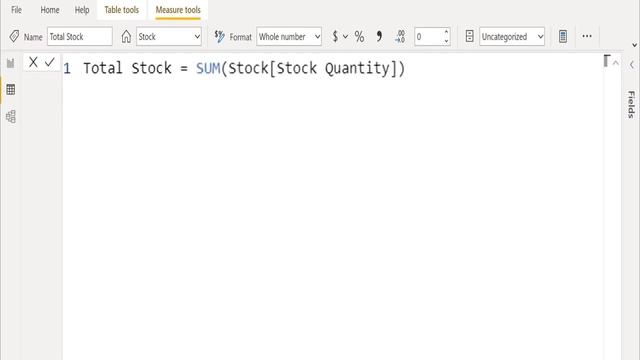Click the Total Stock text in formula
The image size is (640, 360).
pyautogui.click(x=127, y=68)
